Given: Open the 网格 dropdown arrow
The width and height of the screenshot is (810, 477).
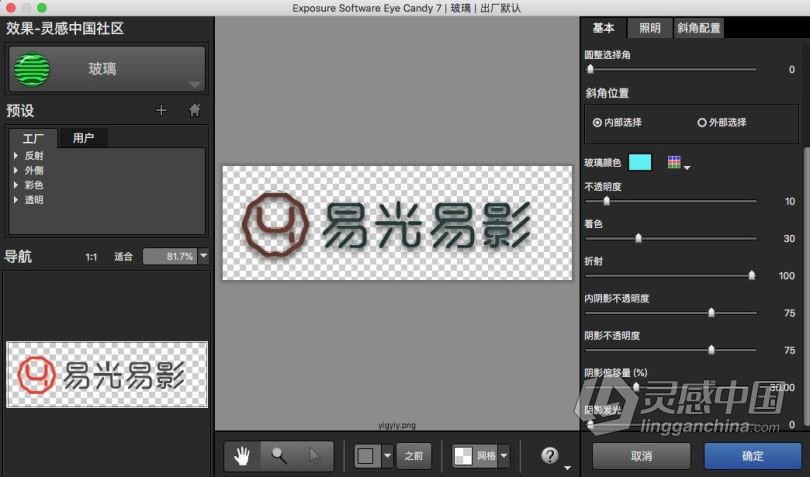Looking at the screenshot, I should coord(504,456).
